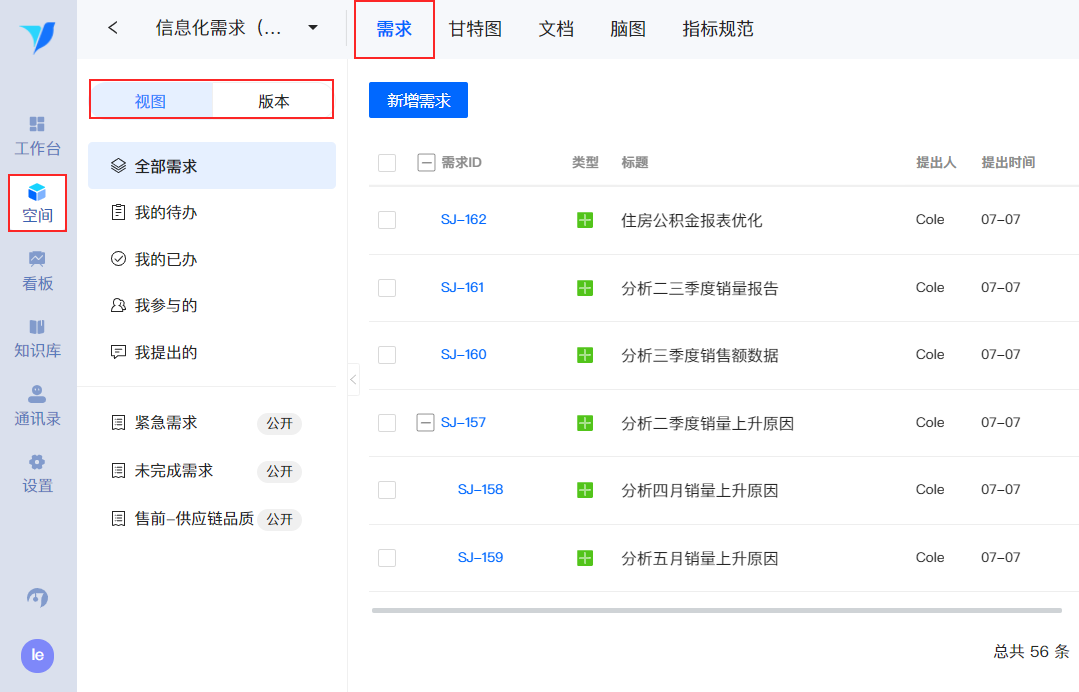This screenshot has width=1079, height=692.
Task: Switch to the 版本 tab
Action: [273, 101]
